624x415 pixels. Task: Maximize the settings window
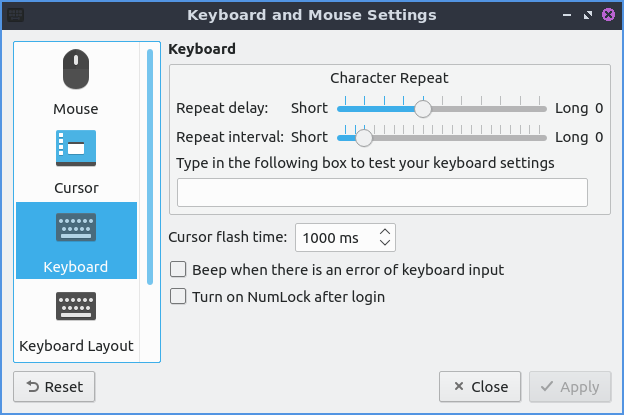pos(587,15)
